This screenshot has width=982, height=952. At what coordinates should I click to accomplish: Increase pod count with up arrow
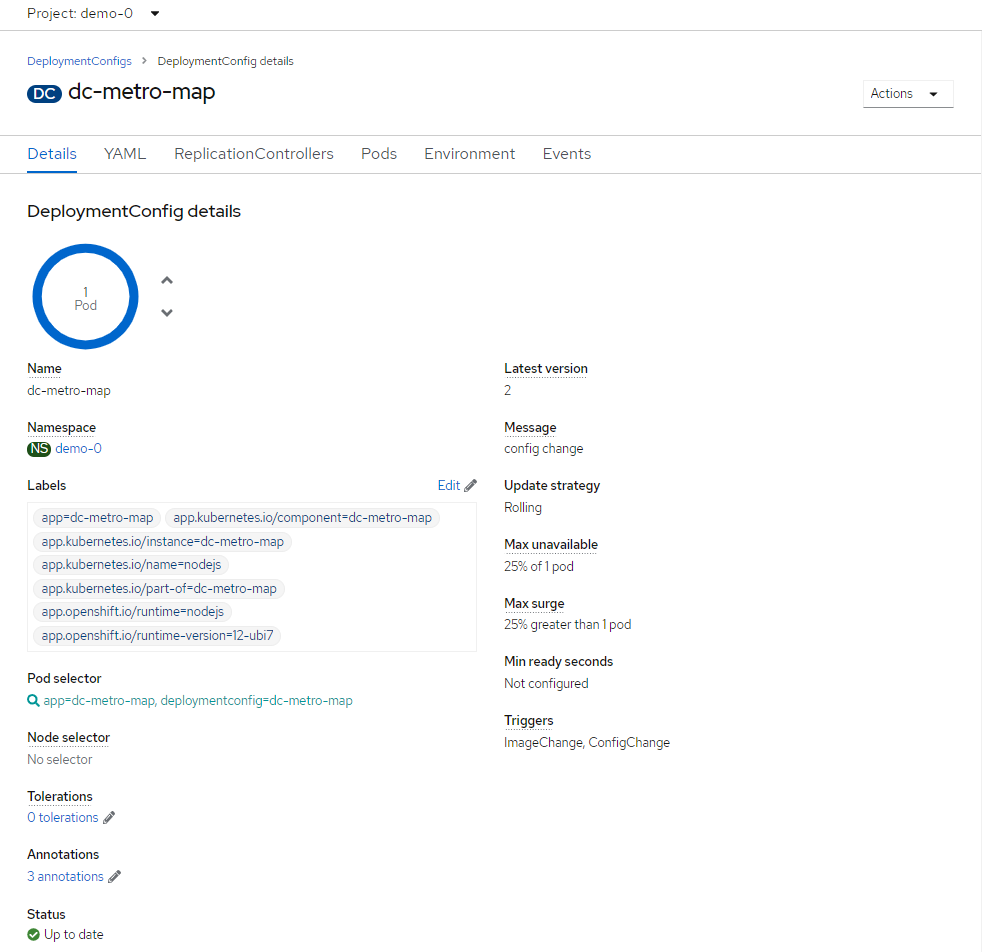coord(167,281)
